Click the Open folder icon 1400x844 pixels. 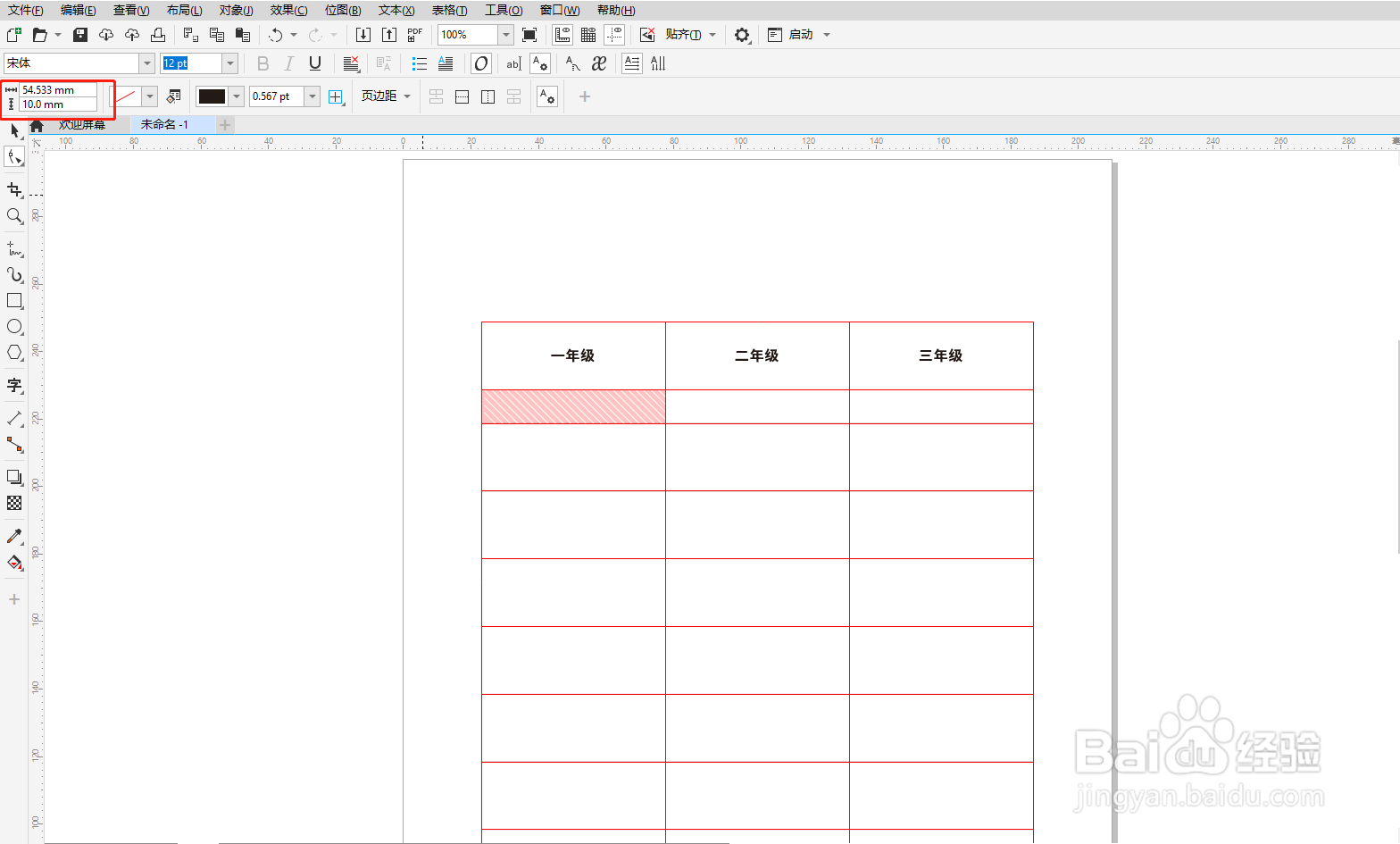tap(39, 35)
